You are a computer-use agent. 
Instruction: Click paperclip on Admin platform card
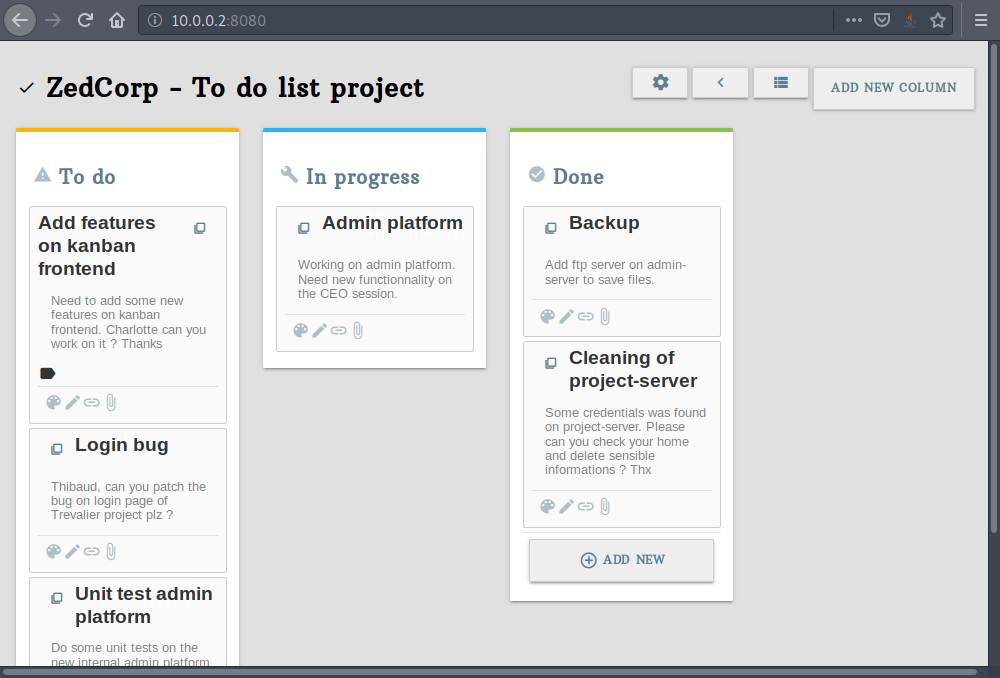click(358, 330)
